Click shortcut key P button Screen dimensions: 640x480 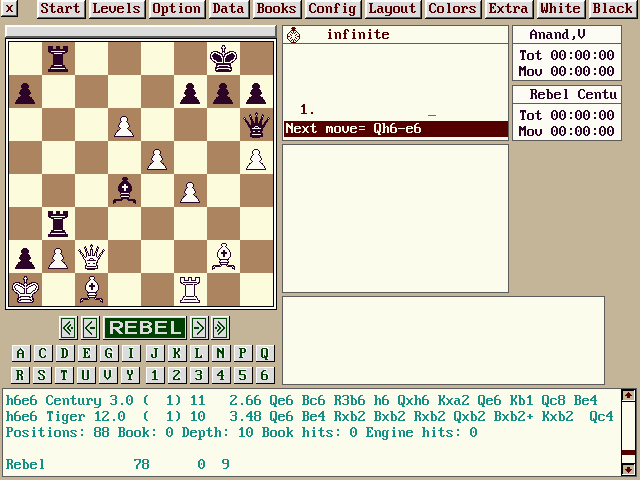pyautogui.click(x=242, y=353)
